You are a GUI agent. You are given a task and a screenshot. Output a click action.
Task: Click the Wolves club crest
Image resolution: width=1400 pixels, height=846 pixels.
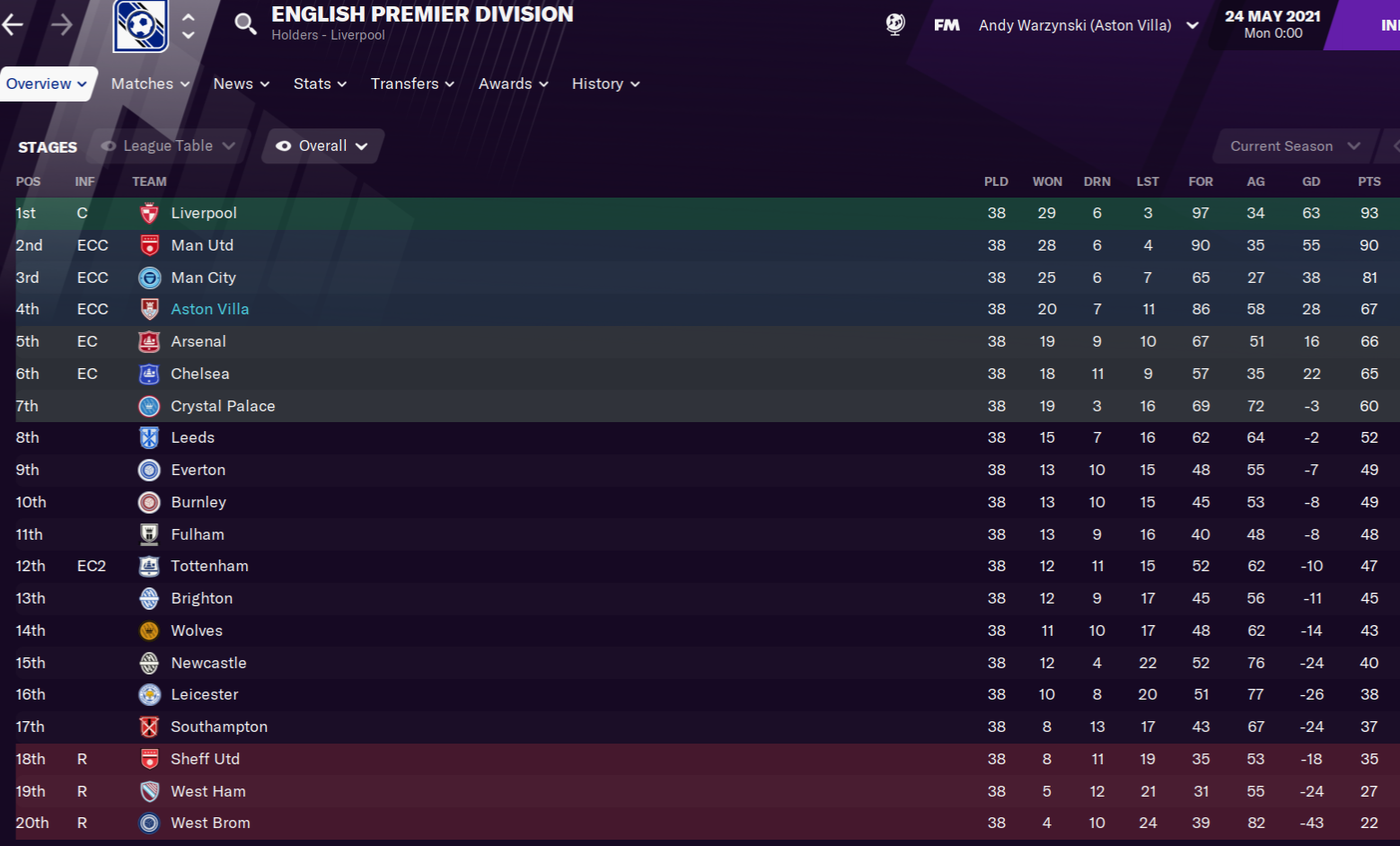pyautogui.click(x=149, y=631)
